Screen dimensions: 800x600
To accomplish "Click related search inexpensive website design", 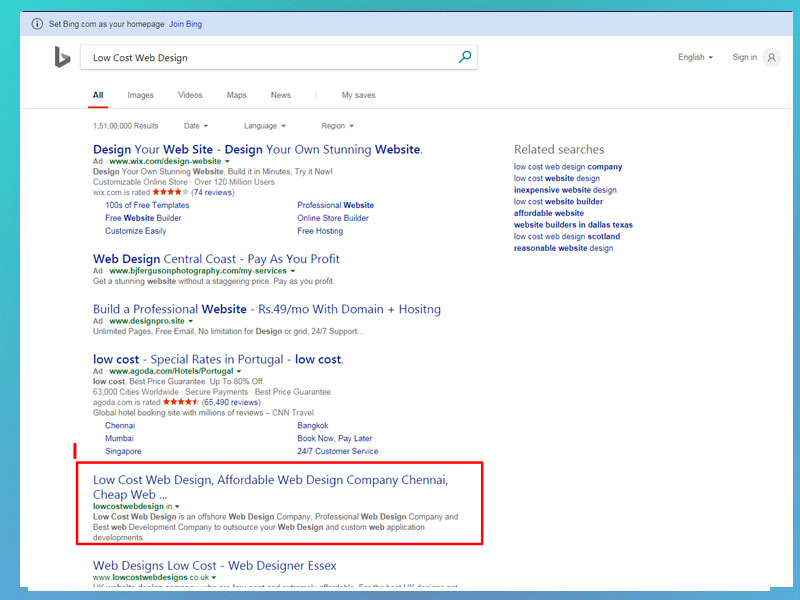I will pos(565,190).
